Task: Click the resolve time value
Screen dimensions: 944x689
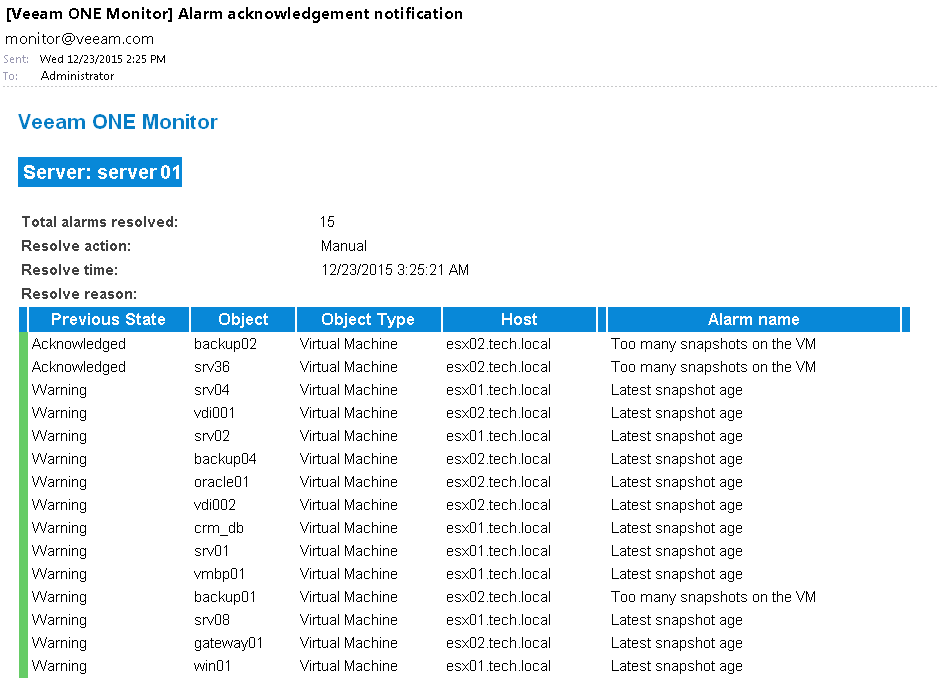Action: (394, 270)
